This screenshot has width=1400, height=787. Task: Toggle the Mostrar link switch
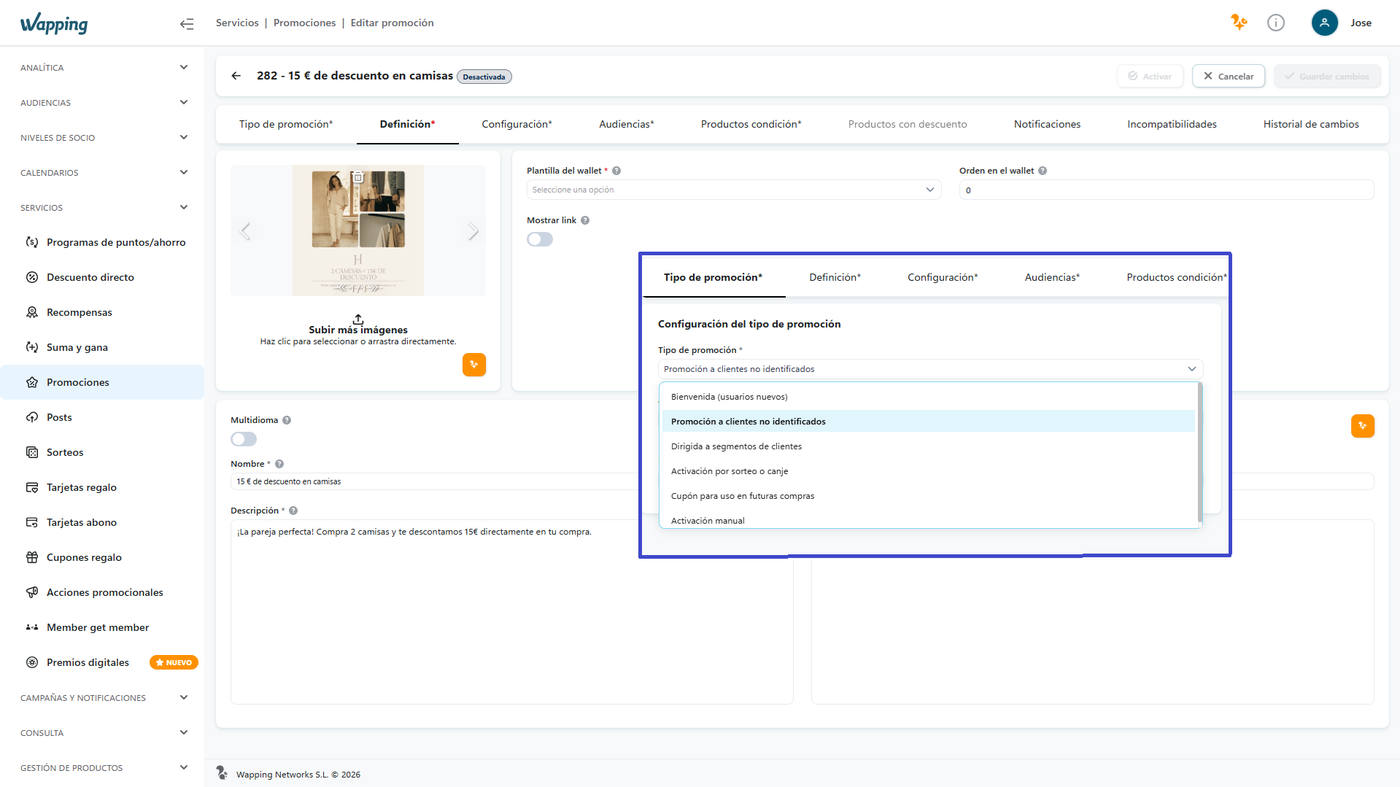coord(540,239)
